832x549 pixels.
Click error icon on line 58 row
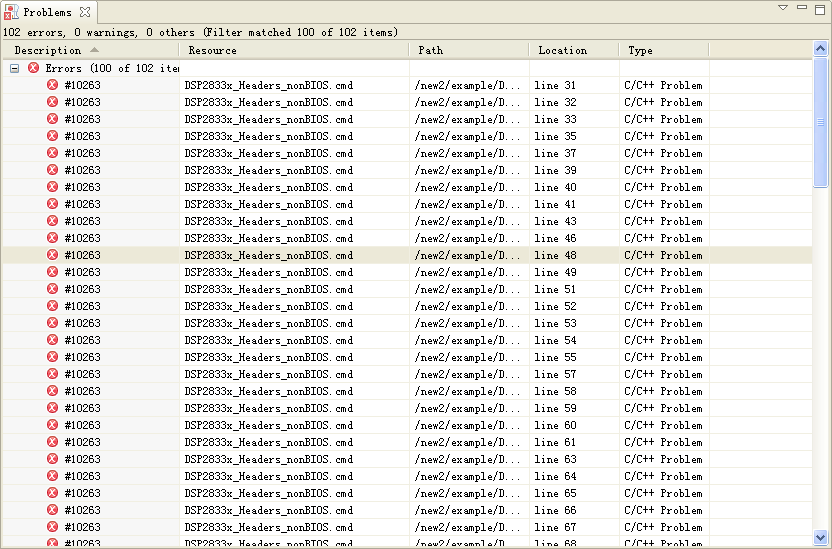[x=53, y=391]
